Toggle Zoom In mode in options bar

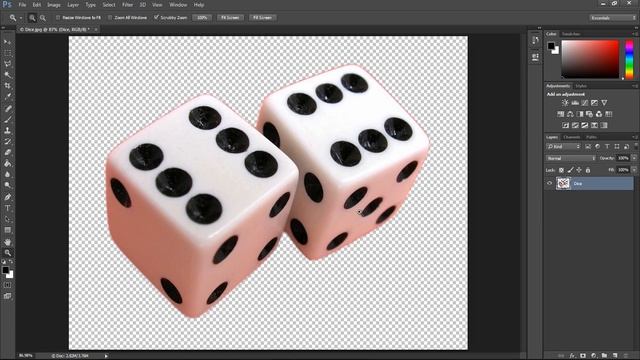tap(32, 18)
